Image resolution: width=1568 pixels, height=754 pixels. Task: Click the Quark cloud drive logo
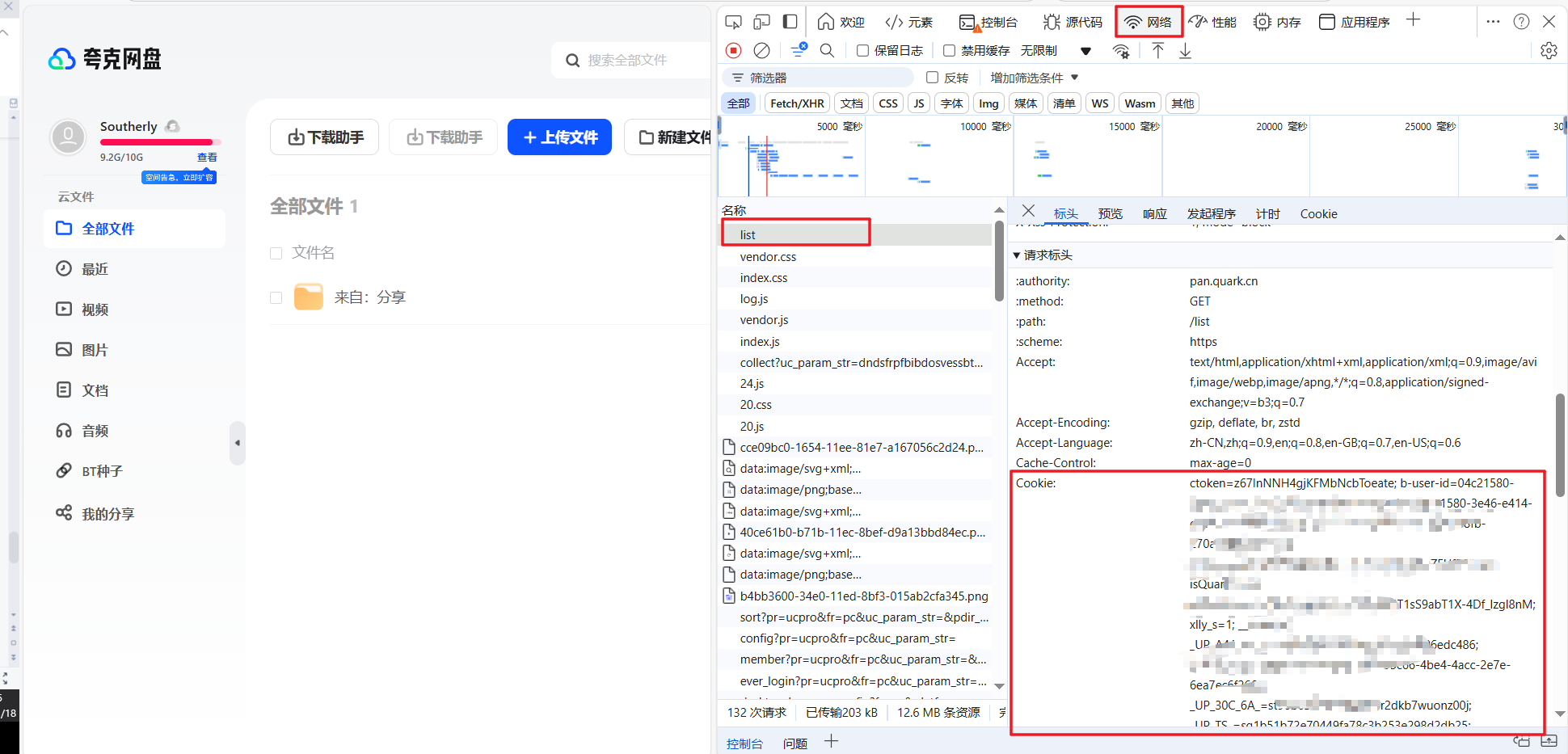coord(105,59)
